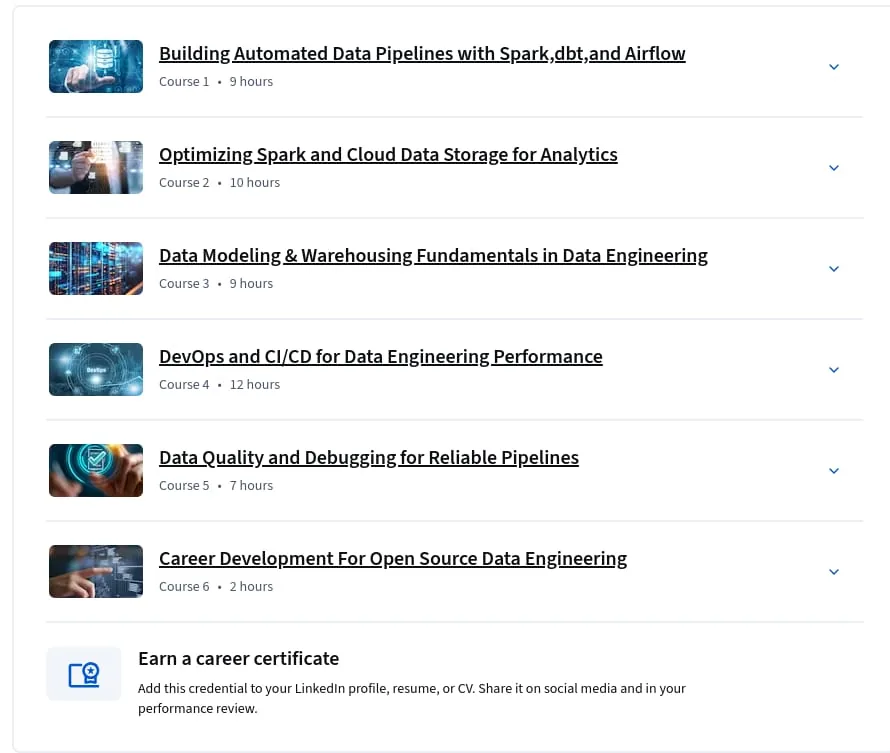This screenshot has width=890, height=753.
Task: Expand Course 3 details chevron
Action: (x=833, y=269)
